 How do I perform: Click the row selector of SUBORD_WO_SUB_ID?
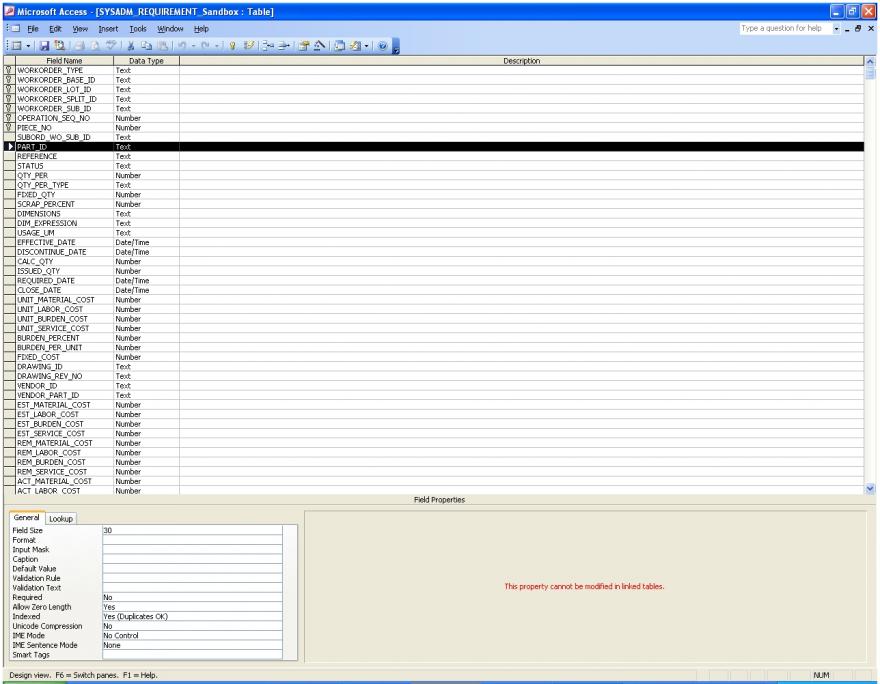point(9,137)
